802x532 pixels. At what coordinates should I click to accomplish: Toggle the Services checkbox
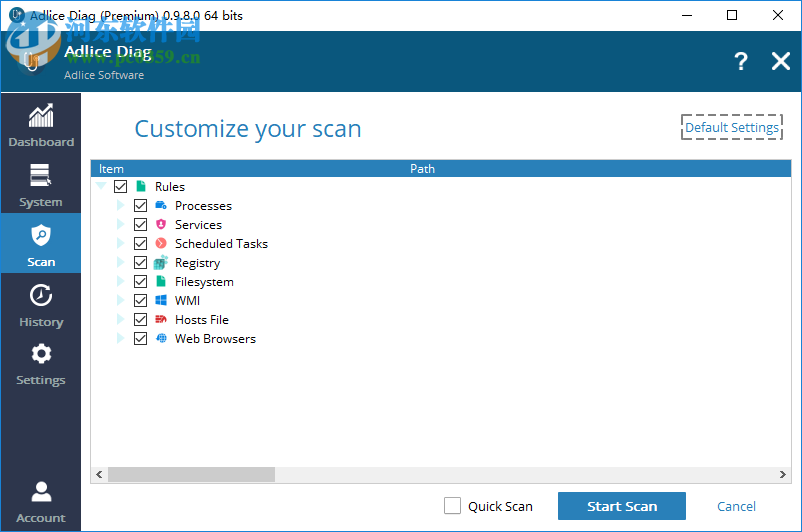(x=141, y=224)
